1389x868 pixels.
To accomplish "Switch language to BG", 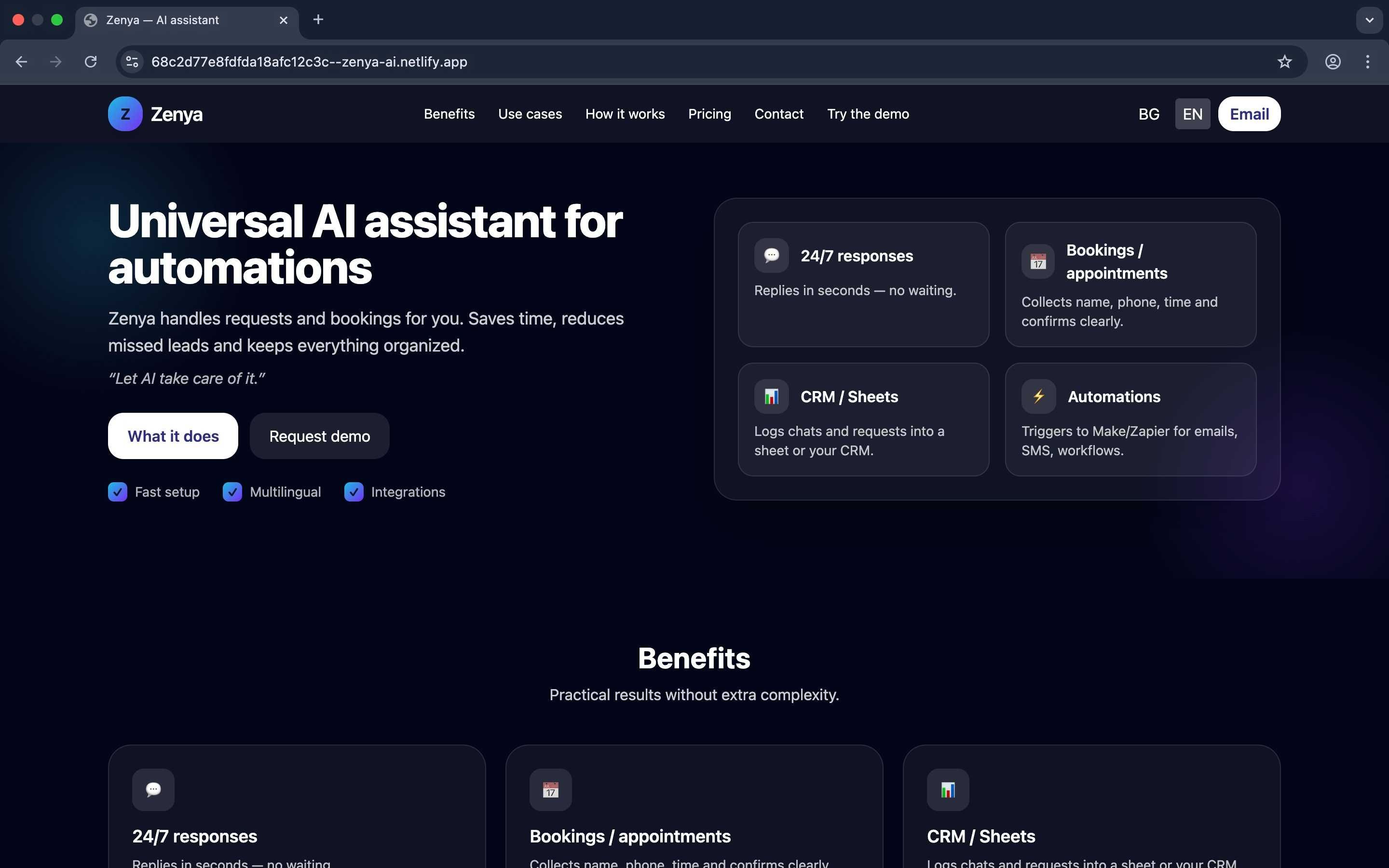I will 1149,114.
